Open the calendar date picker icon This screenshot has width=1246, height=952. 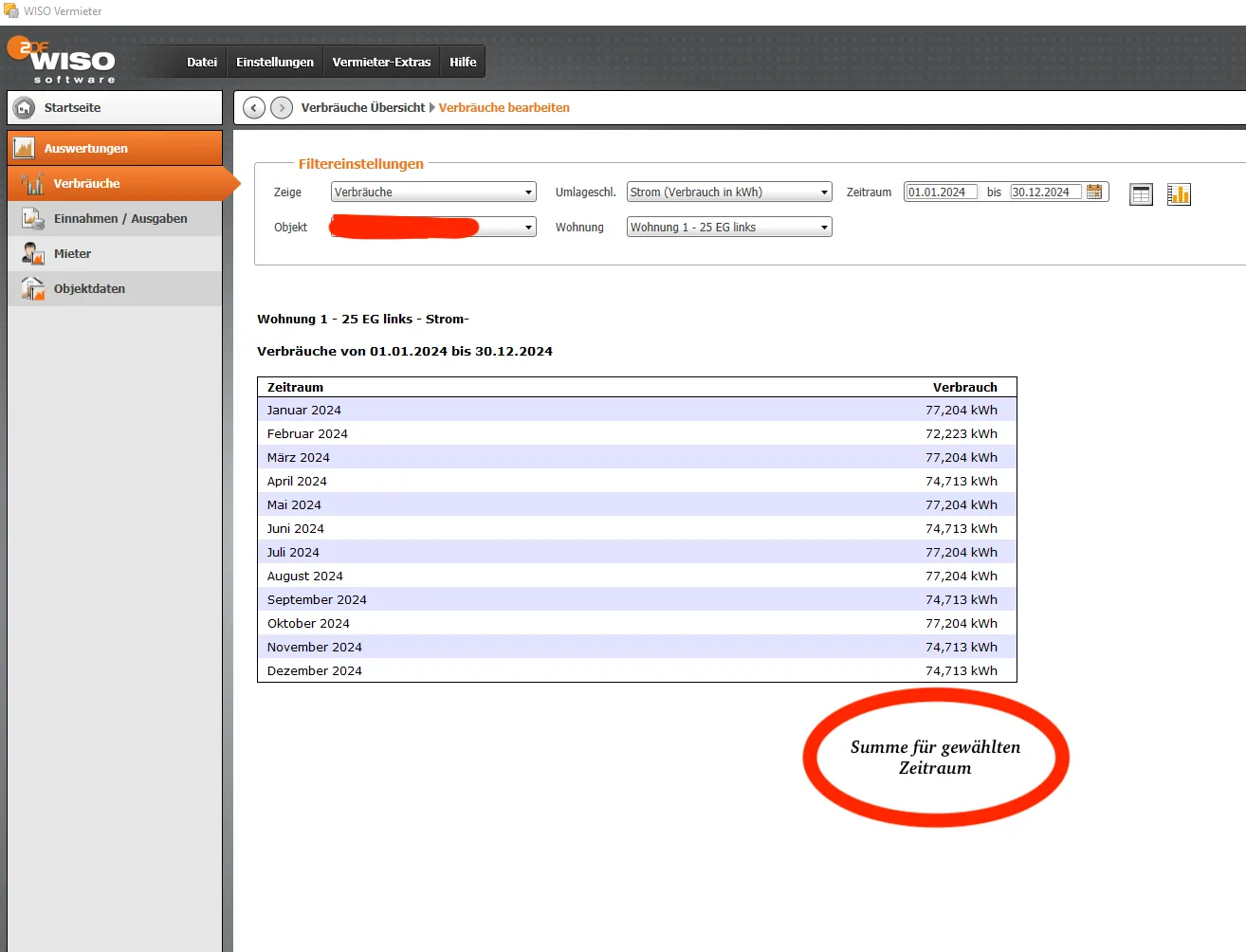pos(1094,192)
